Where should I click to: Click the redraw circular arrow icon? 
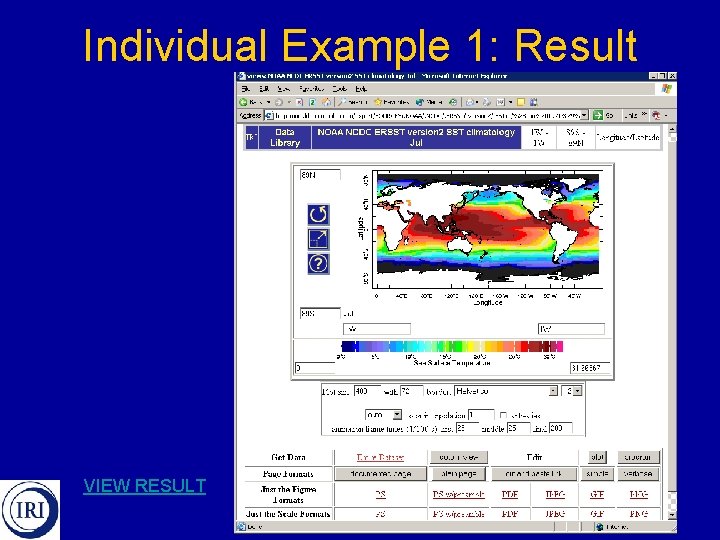pyautogui.click(x=318, y=214)
